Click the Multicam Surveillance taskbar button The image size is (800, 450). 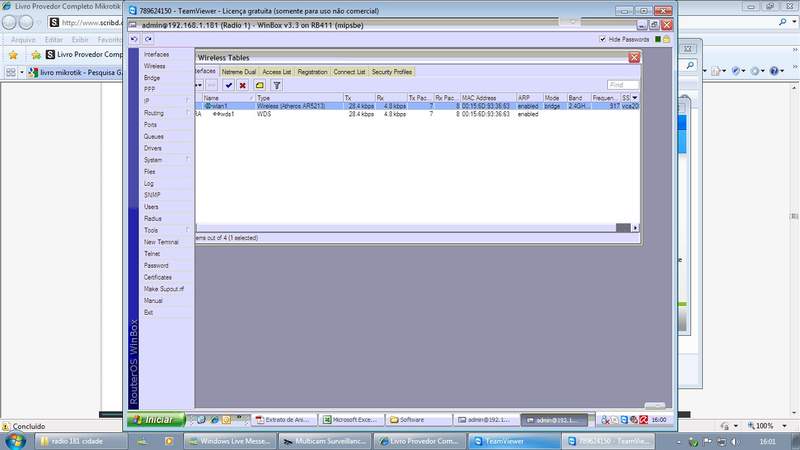click(325, 441)
